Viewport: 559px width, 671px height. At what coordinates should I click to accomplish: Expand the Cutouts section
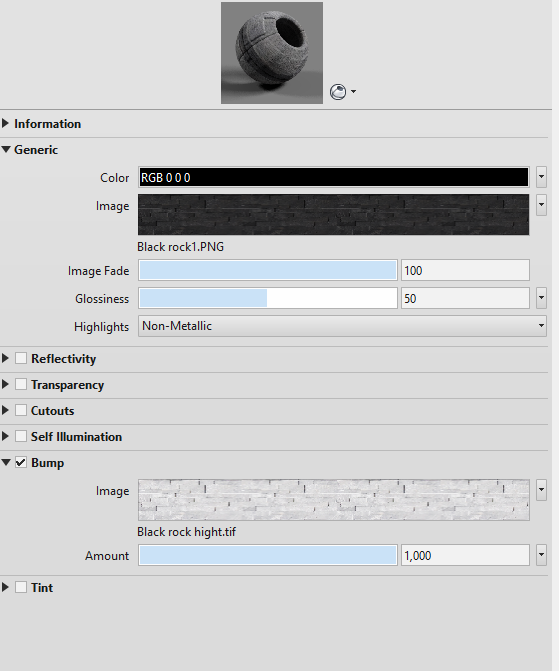pos(5,410)
